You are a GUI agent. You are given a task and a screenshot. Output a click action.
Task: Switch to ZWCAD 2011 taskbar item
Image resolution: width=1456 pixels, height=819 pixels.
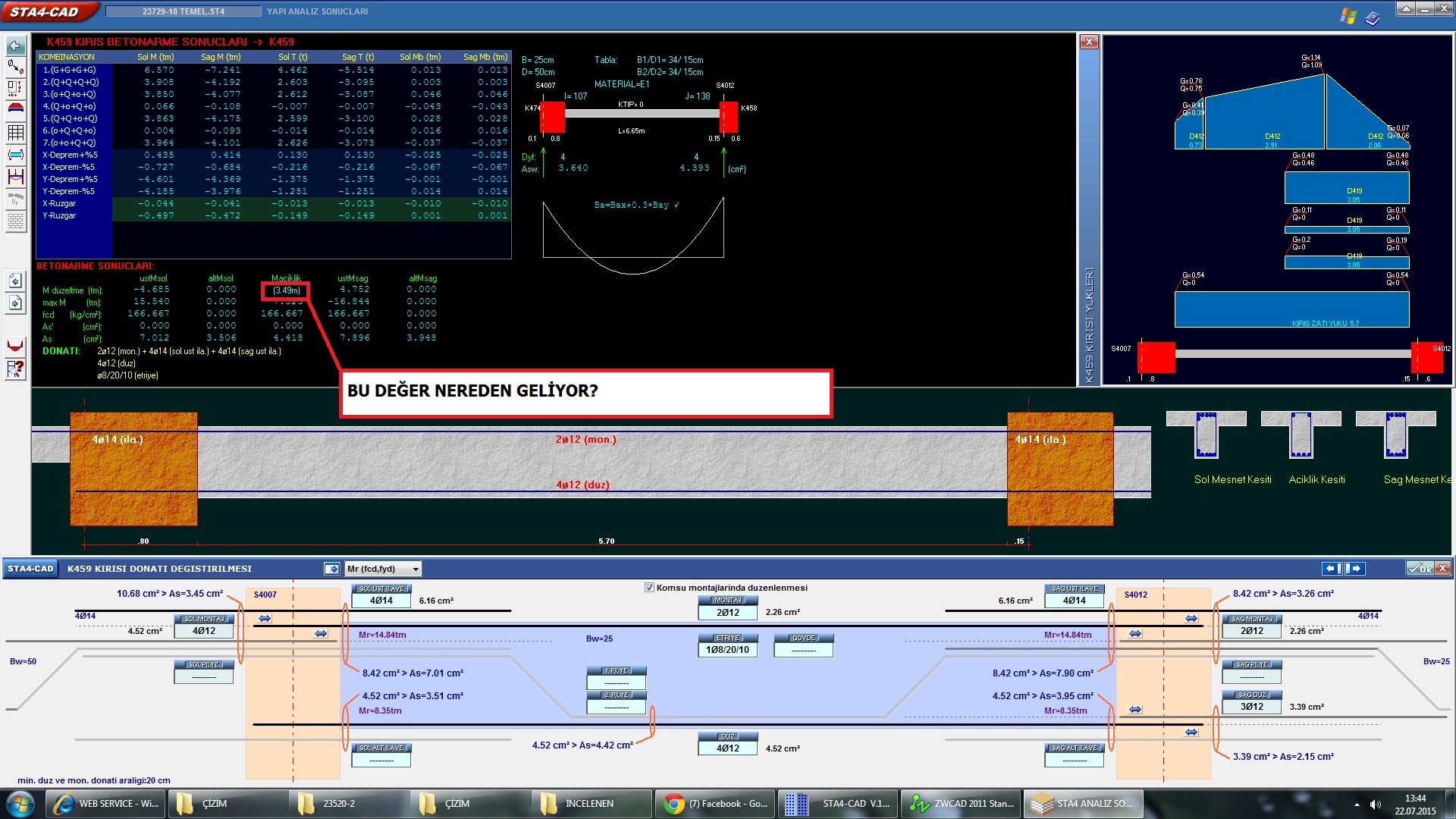click(x=961, y=804)
